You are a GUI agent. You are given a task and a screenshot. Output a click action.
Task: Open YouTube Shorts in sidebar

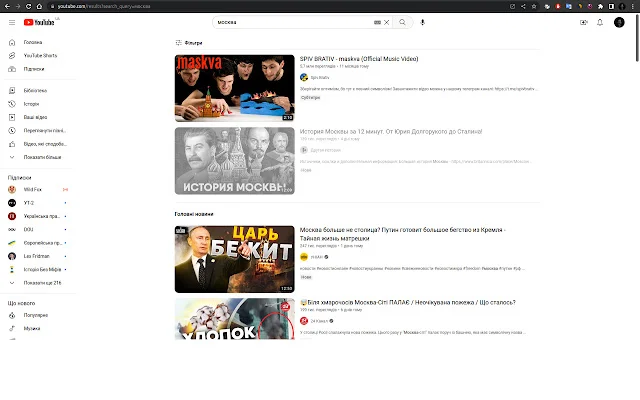pos(39,56)
